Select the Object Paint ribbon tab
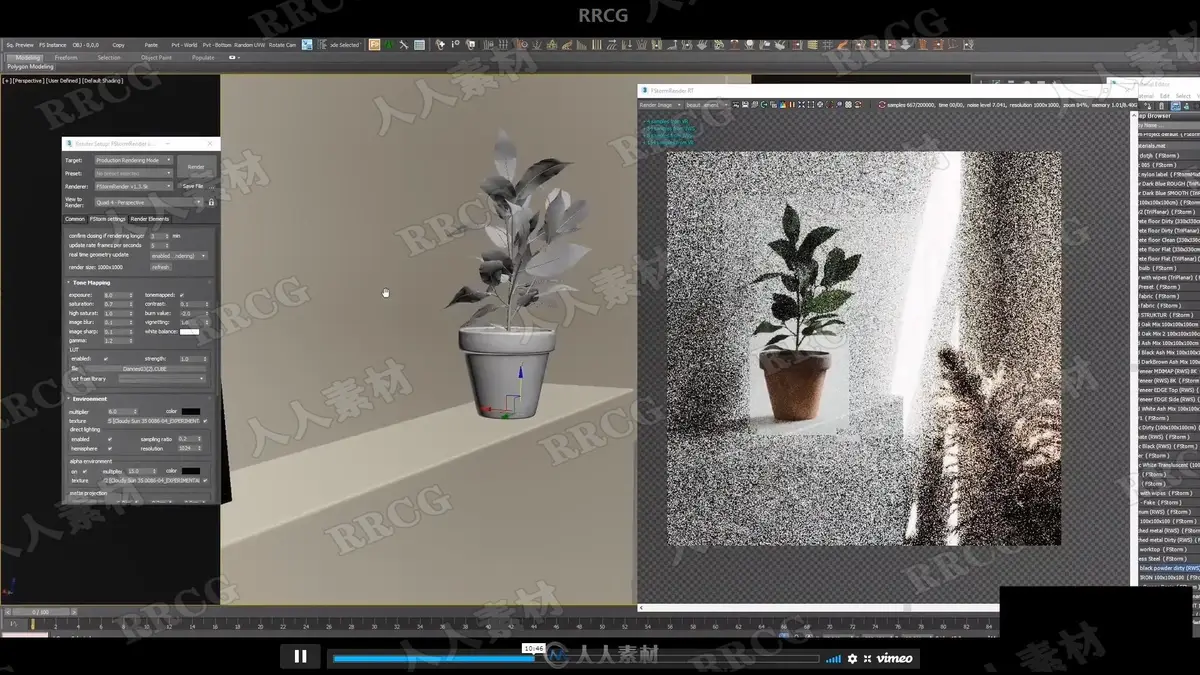1200x675 pixels. 156,57
